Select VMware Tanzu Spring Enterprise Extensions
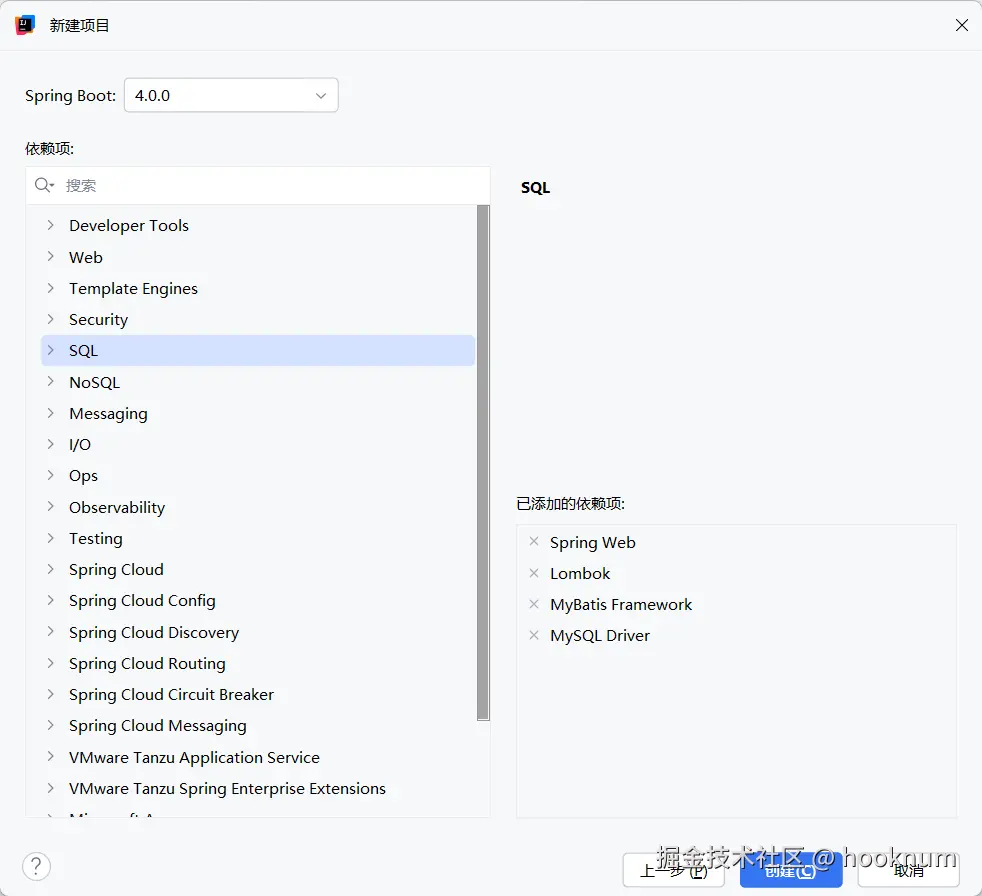 227,789
